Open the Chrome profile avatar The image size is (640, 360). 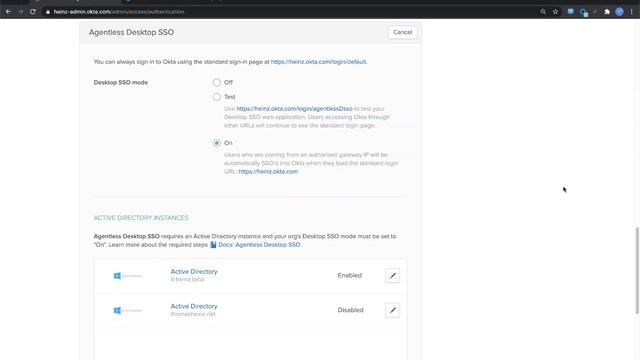coord(619,12)
